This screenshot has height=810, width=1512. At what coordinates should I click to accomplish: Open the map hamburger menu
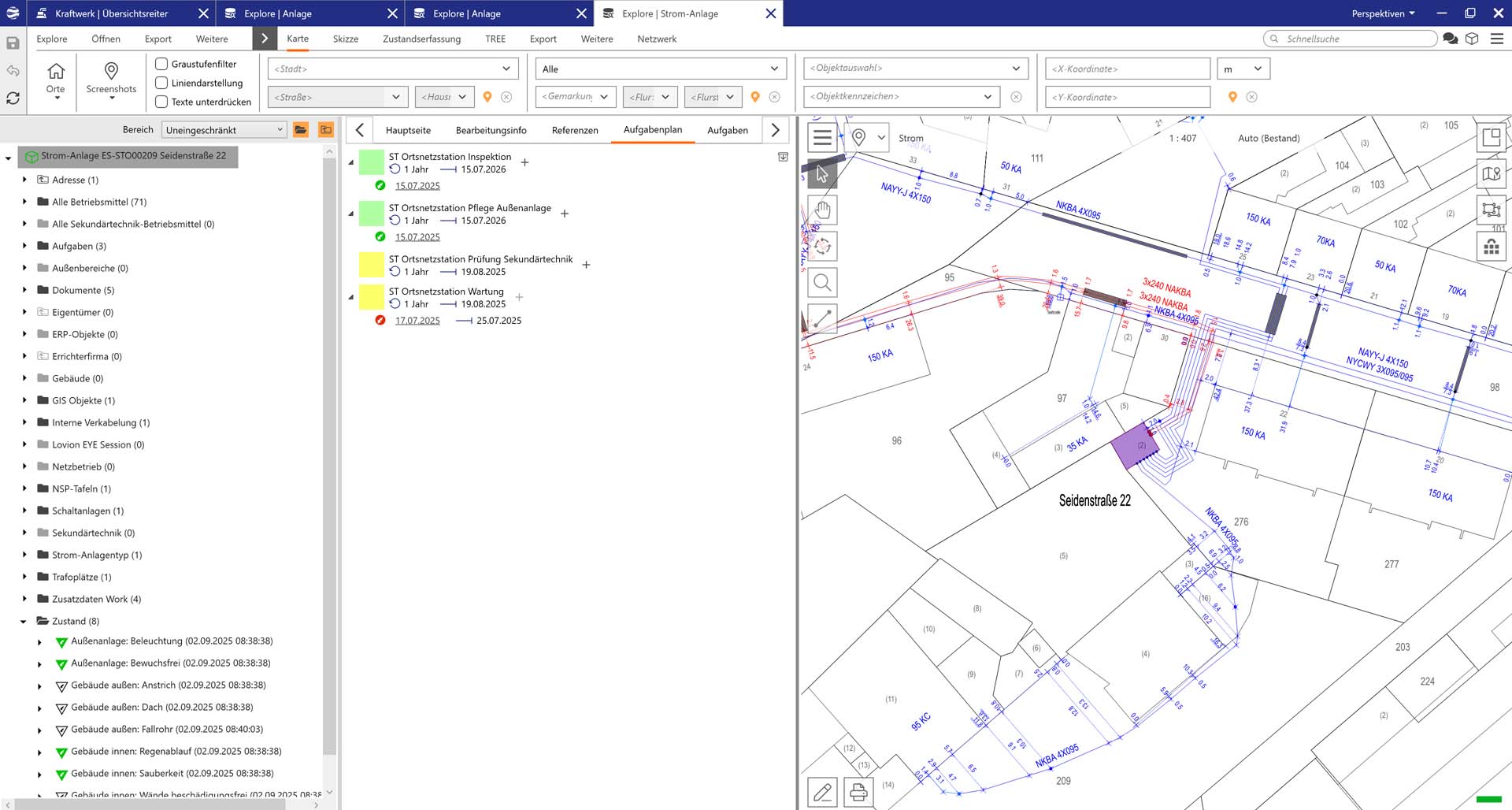(x=822, y=138)
